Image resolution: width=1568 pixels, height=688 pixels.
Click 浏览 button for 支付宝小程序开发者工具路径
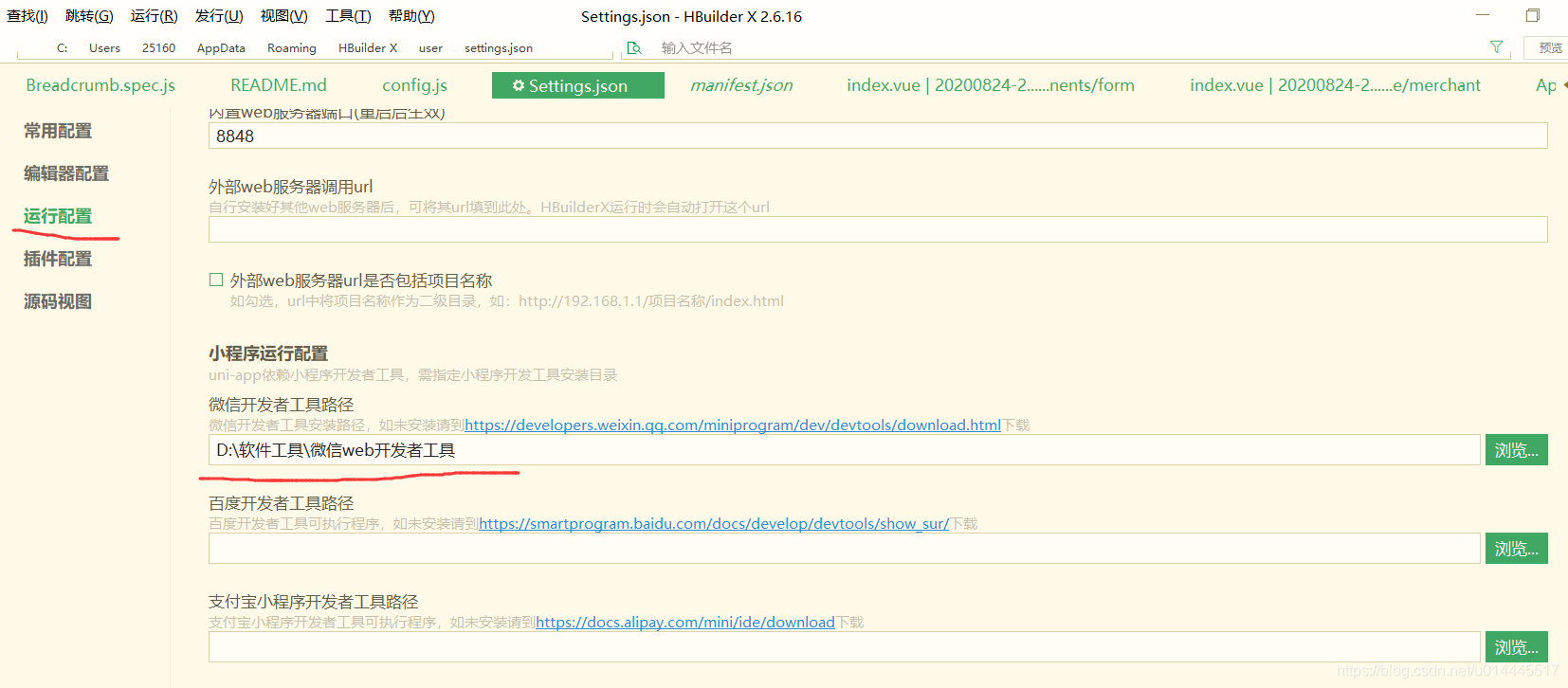point(1517,647)
